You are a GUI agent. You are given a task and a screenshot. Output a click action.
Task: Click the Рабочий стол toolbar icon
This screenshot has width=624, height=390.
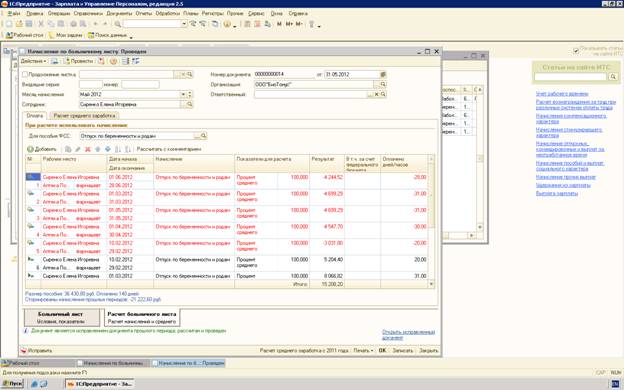coord(9,35)
